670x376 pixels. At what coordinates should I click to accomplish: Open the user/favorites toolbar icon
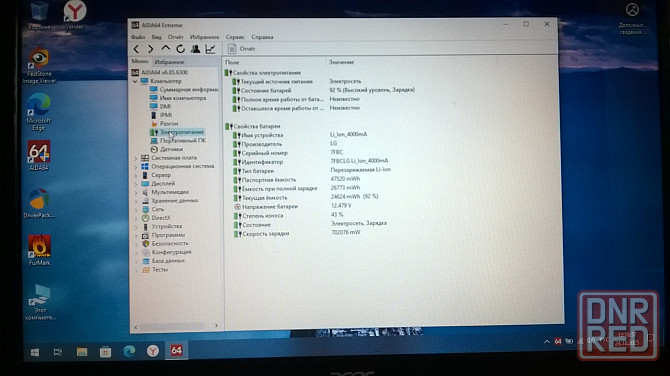[x=195, y=49]
